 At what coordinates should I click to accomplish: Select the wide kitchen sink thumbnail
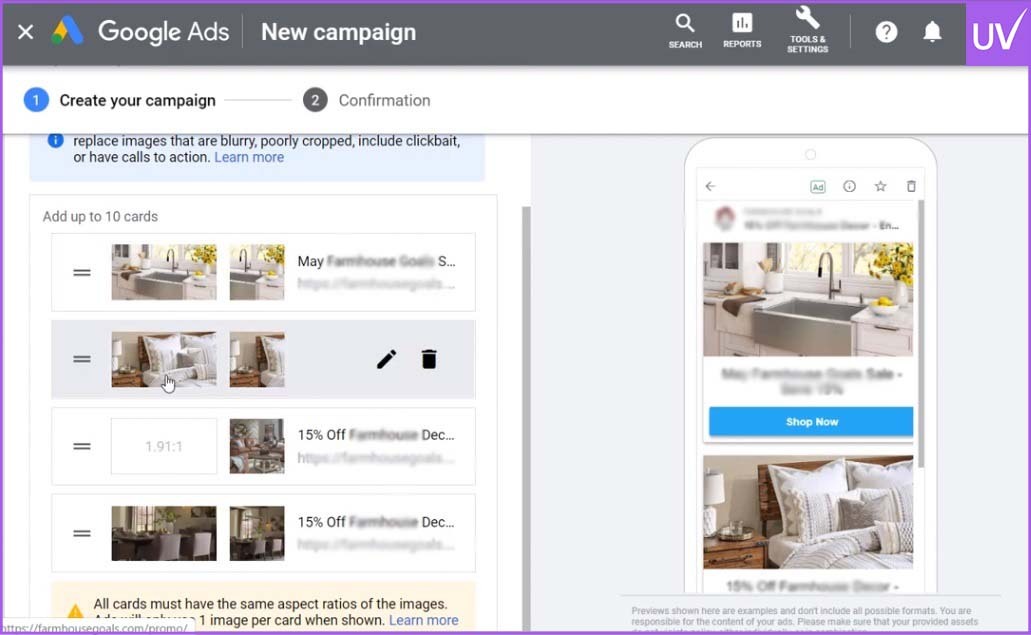164,272
